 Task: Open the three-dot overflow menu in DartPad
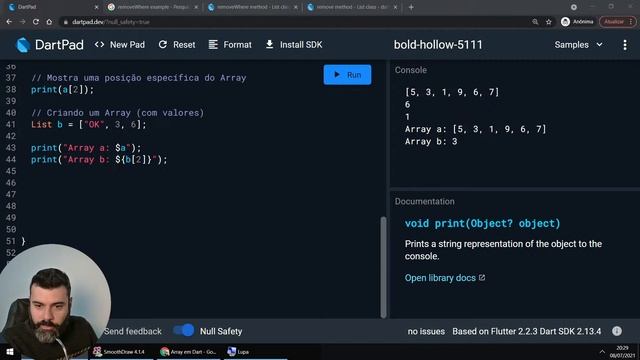pos(625,44)
